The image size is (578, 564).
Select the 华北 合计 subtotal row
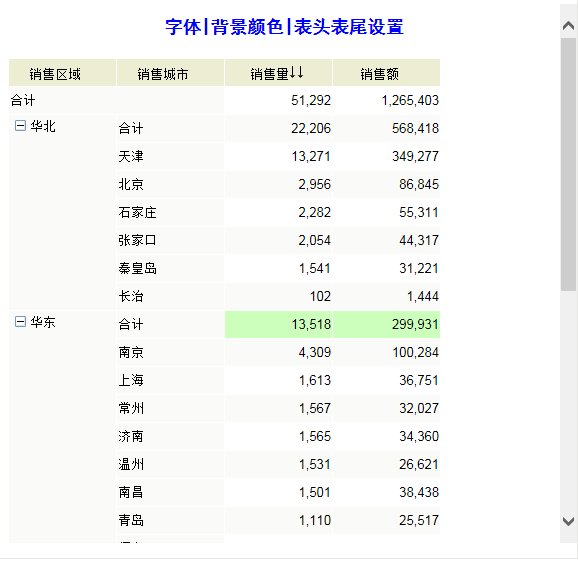point(278,129)
